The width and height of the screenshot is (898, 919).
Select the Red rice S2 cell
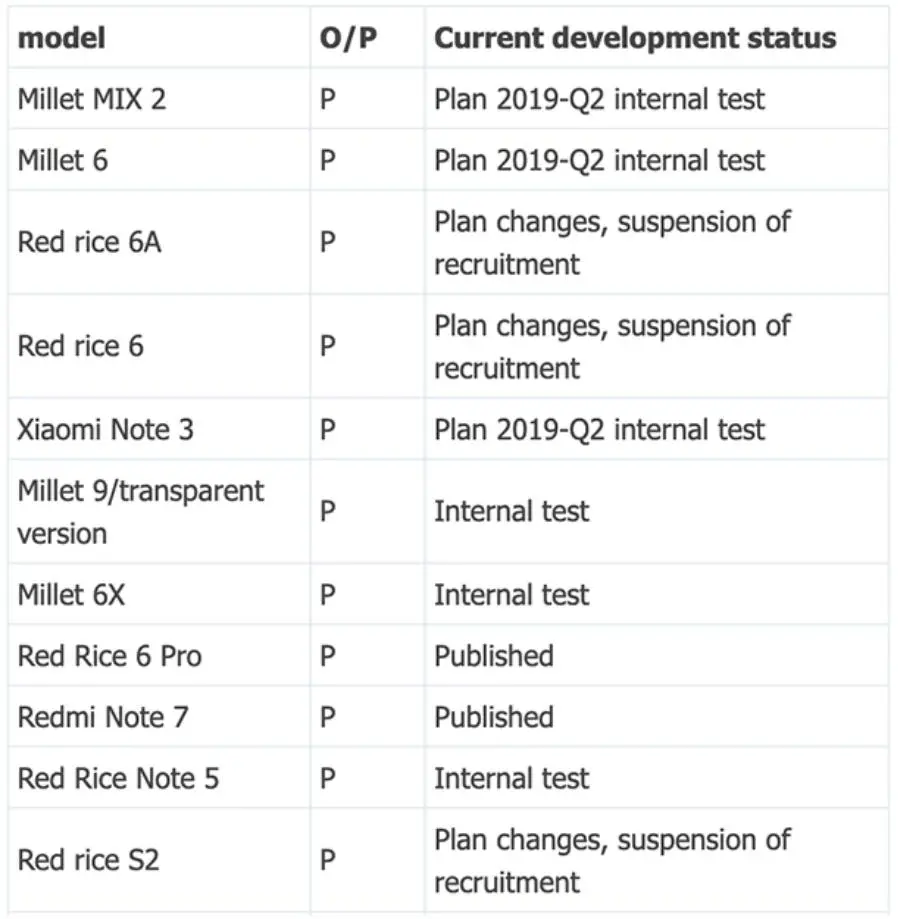[x=159, y=860]
